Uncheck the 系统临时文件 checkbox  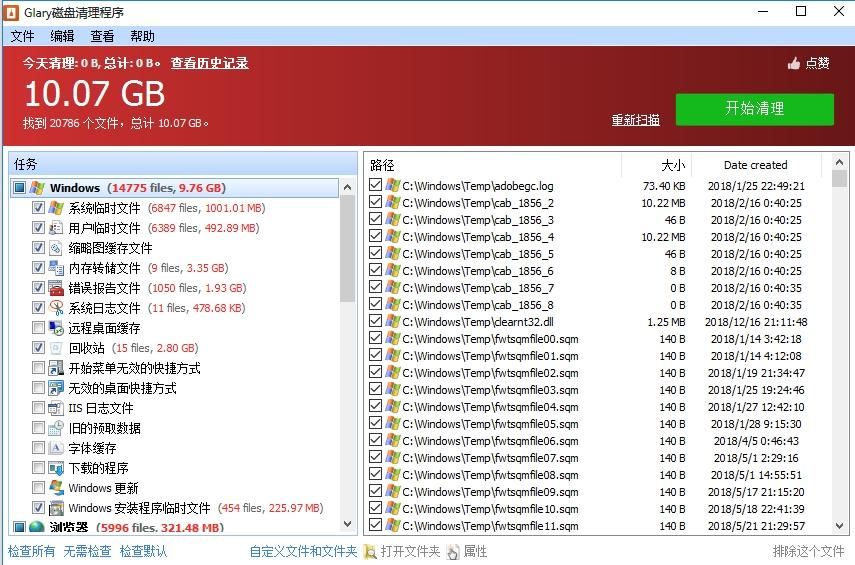tap(38, 208)
